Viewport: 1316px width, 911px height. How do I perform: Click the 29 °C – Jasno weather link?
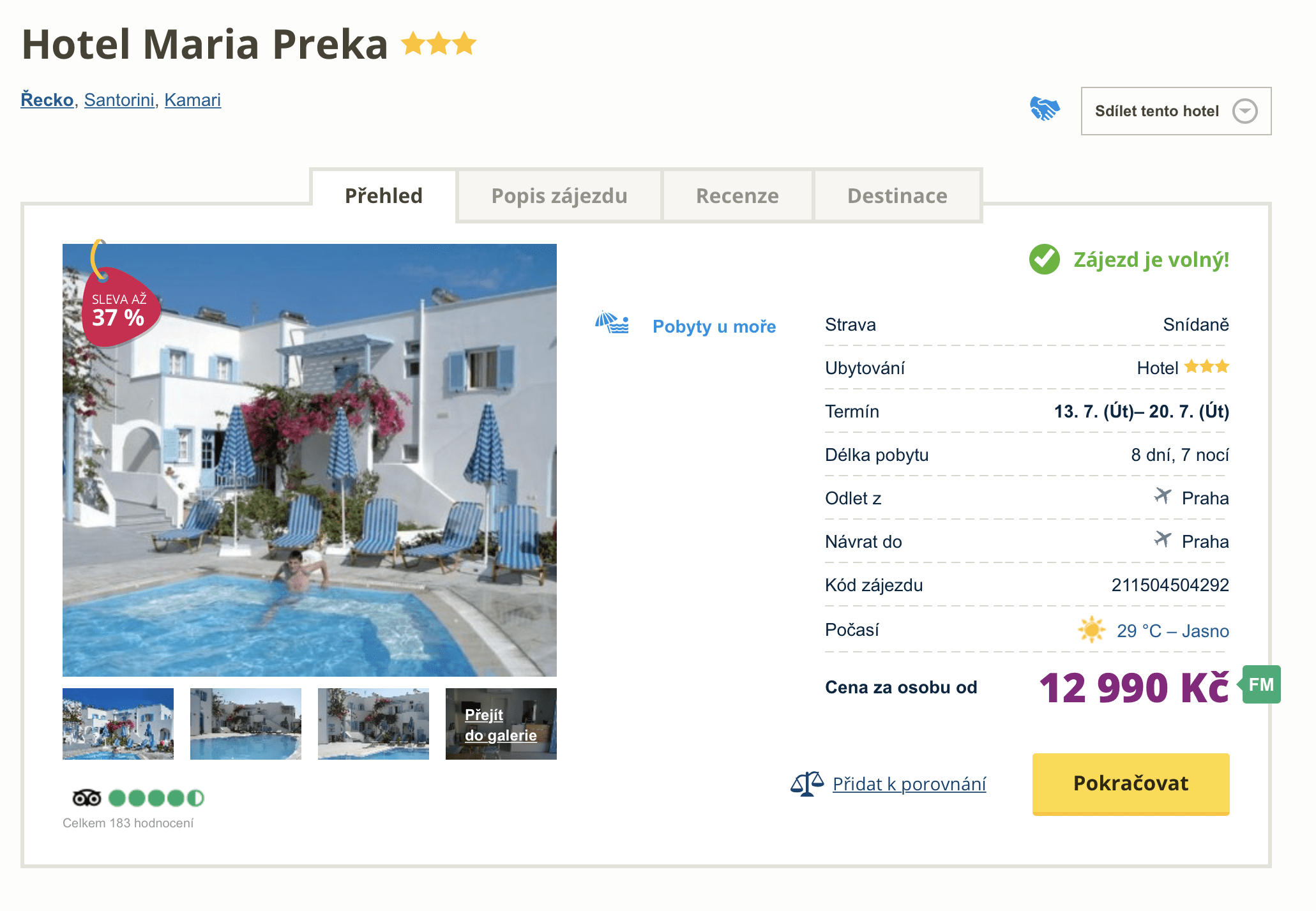pyautogui.click(x=1172, y=631)
